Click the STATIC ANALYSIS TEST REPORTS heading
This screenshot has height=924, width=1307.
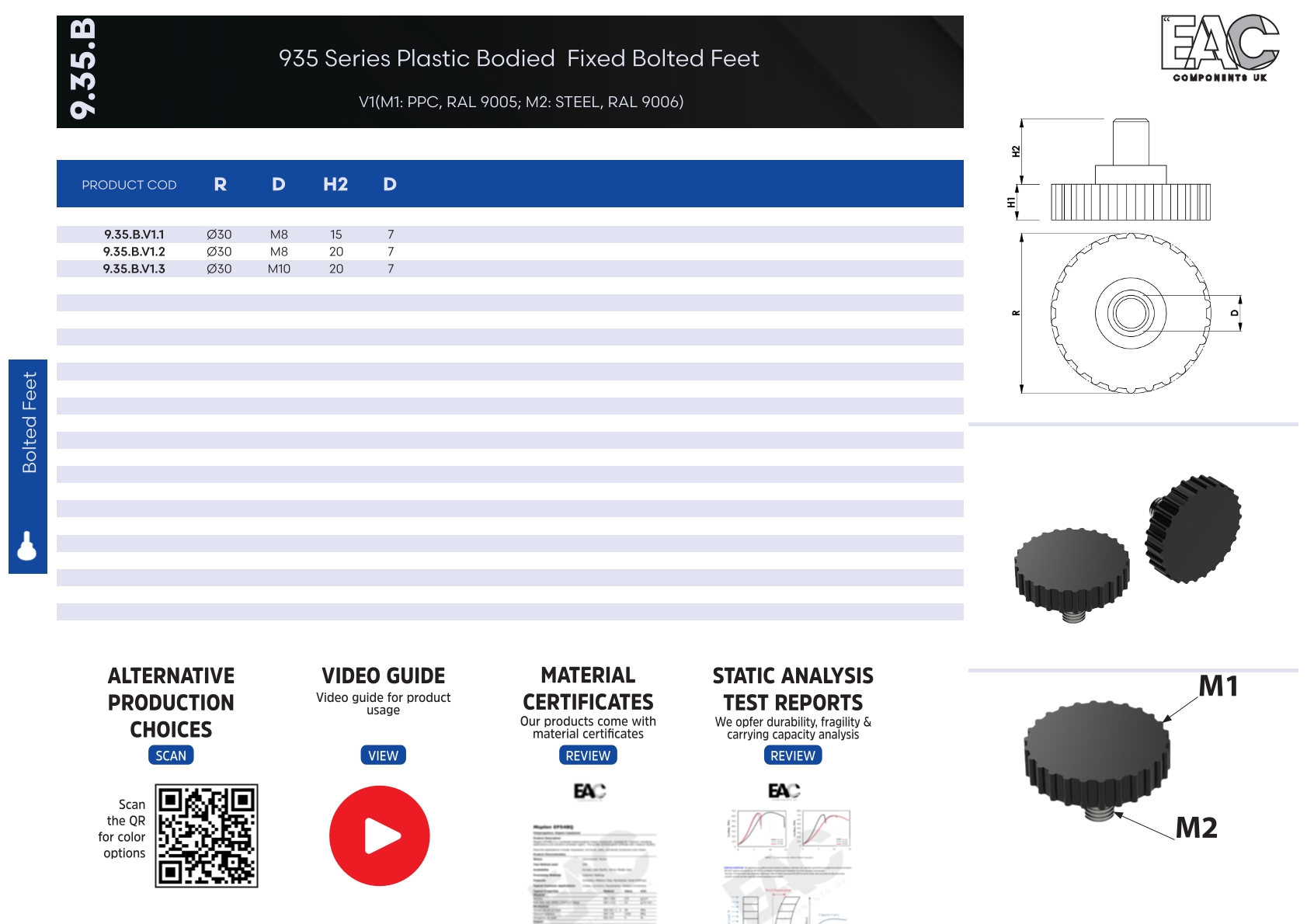click(793, 690)
